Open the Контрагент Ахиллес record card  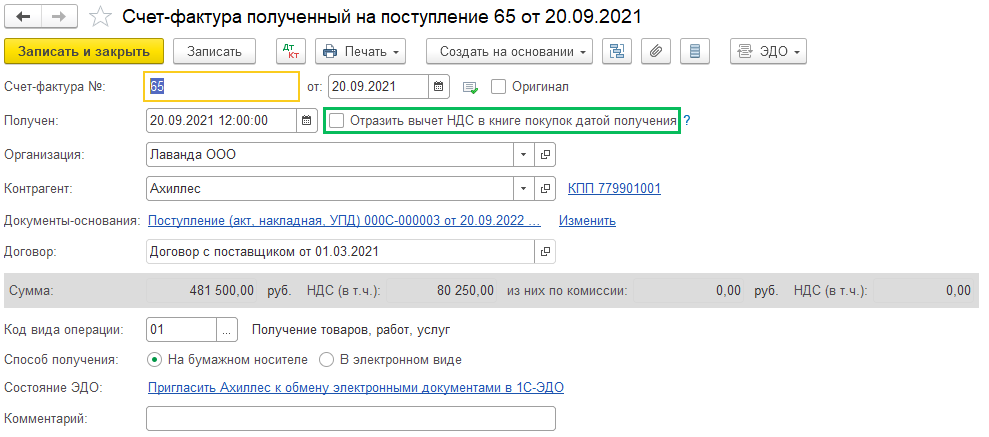545,189
